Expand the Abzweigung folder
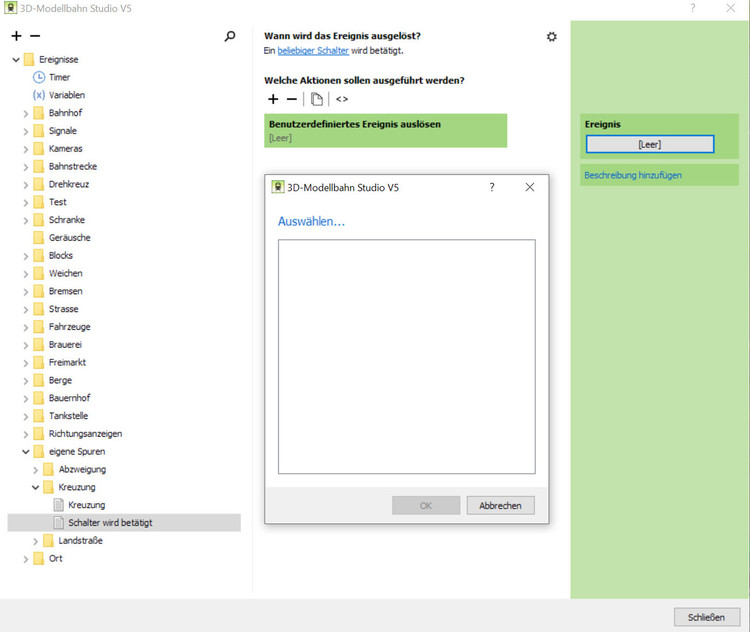Viewport: 750px width, 632px height. click(x=35, y=470)
